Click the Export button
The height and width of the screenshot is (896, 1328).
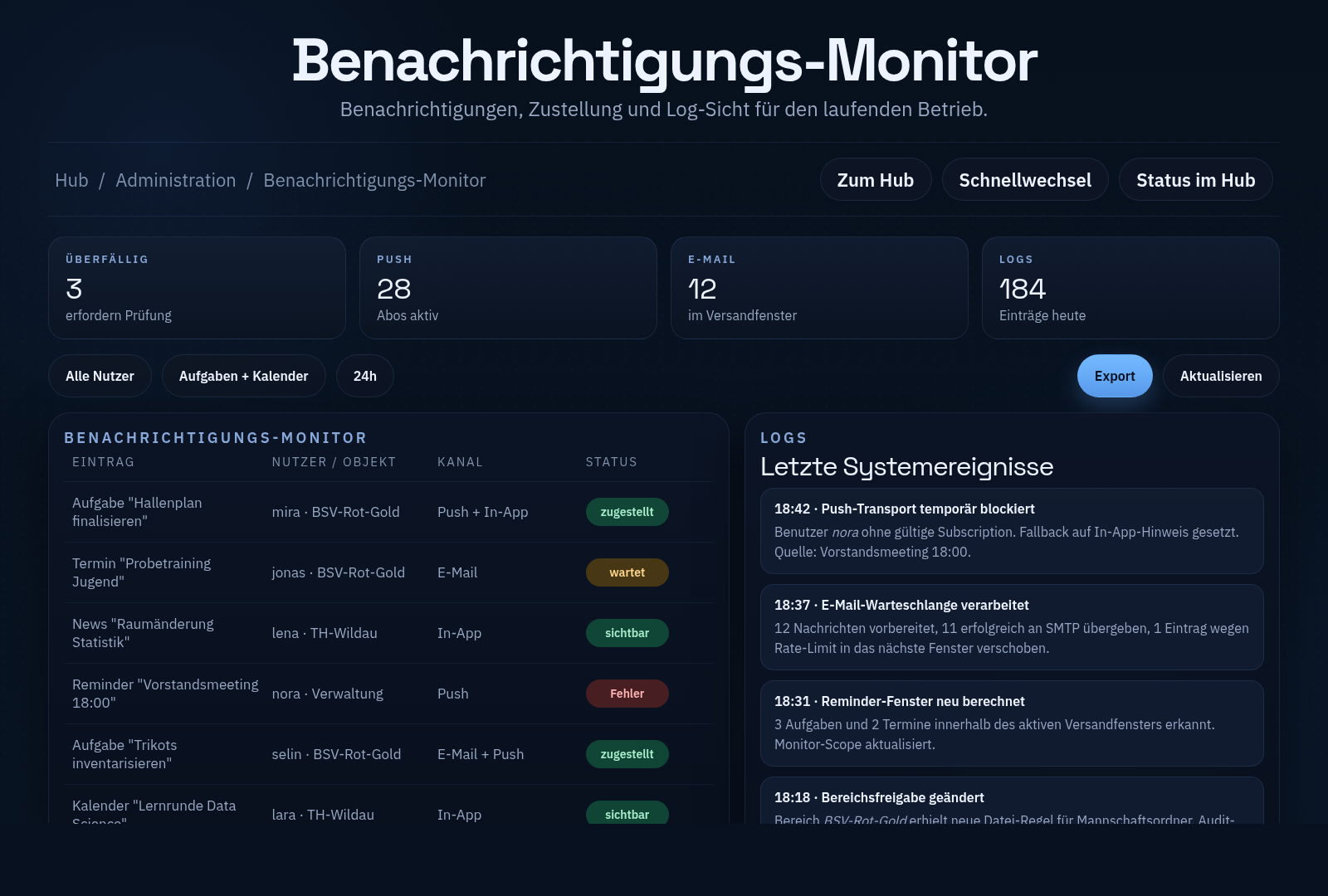point(1115,376)
